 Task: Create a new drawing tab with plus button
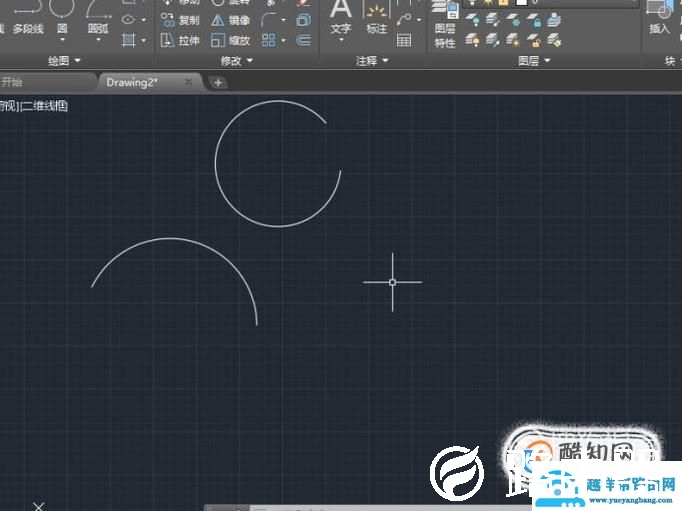(x=218, y=82)
